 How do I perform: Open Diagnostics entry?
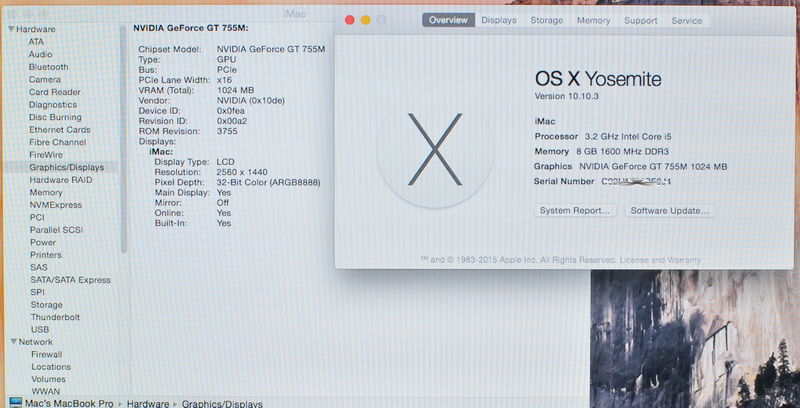click(53, 105)
